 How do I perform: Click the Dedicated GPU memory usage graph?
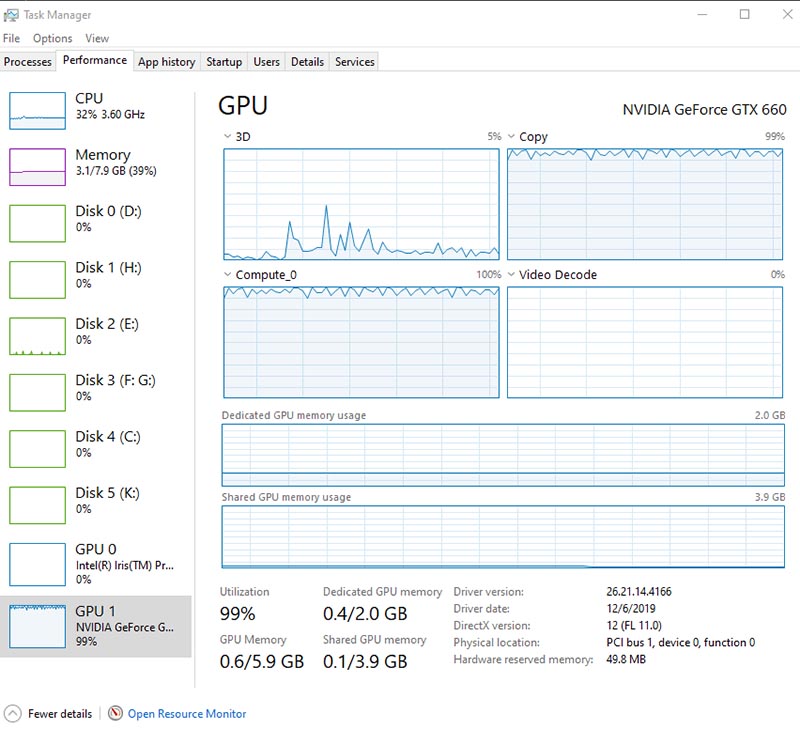coord(503,455)
